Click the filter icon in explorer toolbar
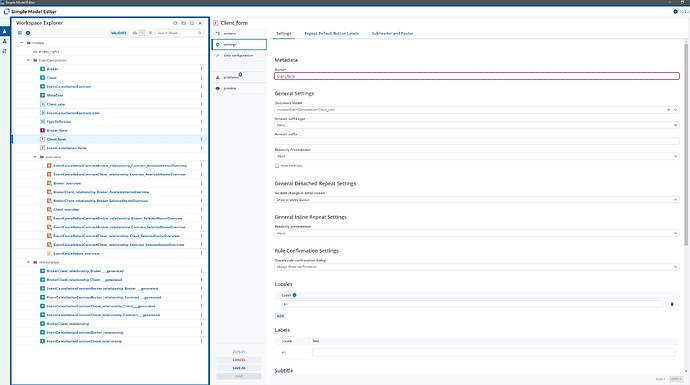Viewport: 690px width, 385px height. click(150, 33)
